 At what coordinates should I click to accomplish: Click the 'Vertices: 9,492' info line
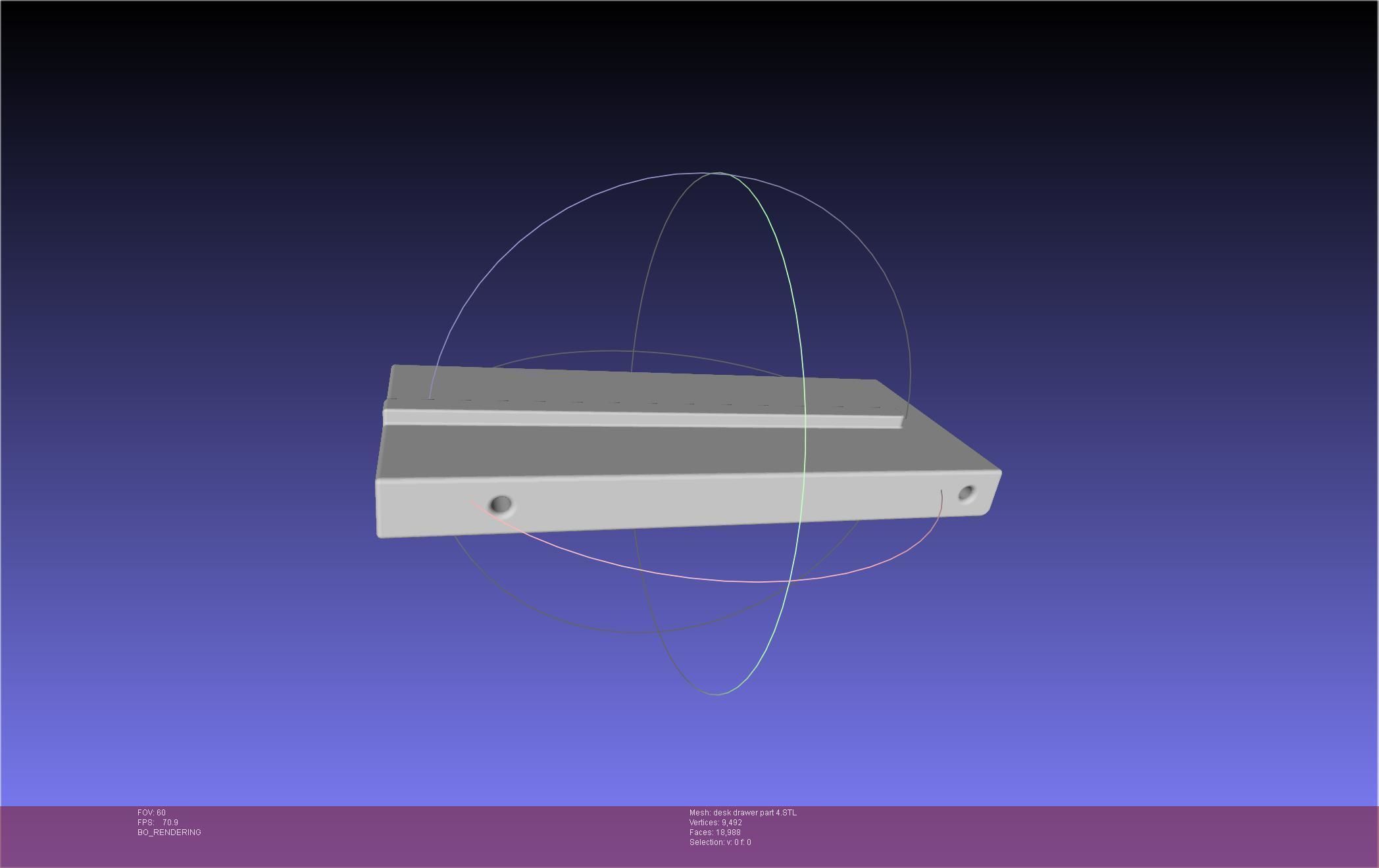point(716,823)
